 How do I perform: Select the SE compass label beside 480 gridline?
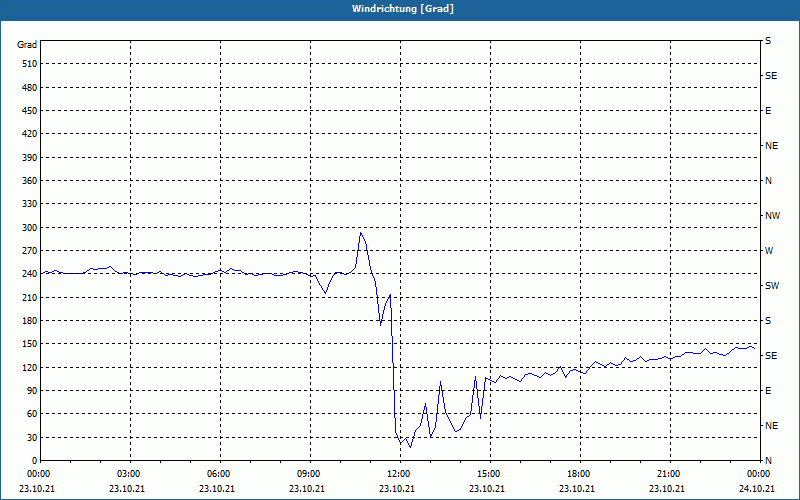(771, 76)
